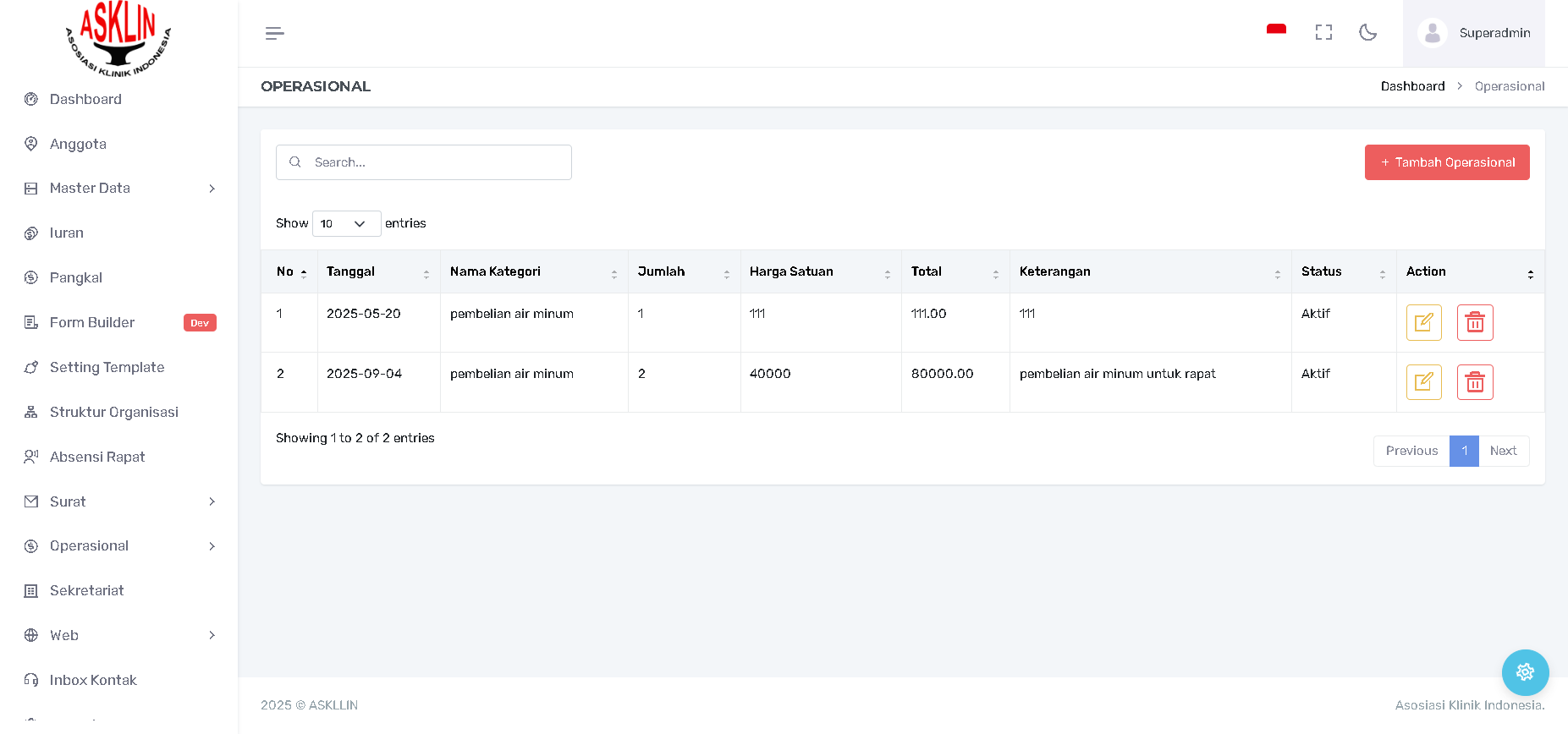Sort the table by the Tanggal column

[378, 271]
